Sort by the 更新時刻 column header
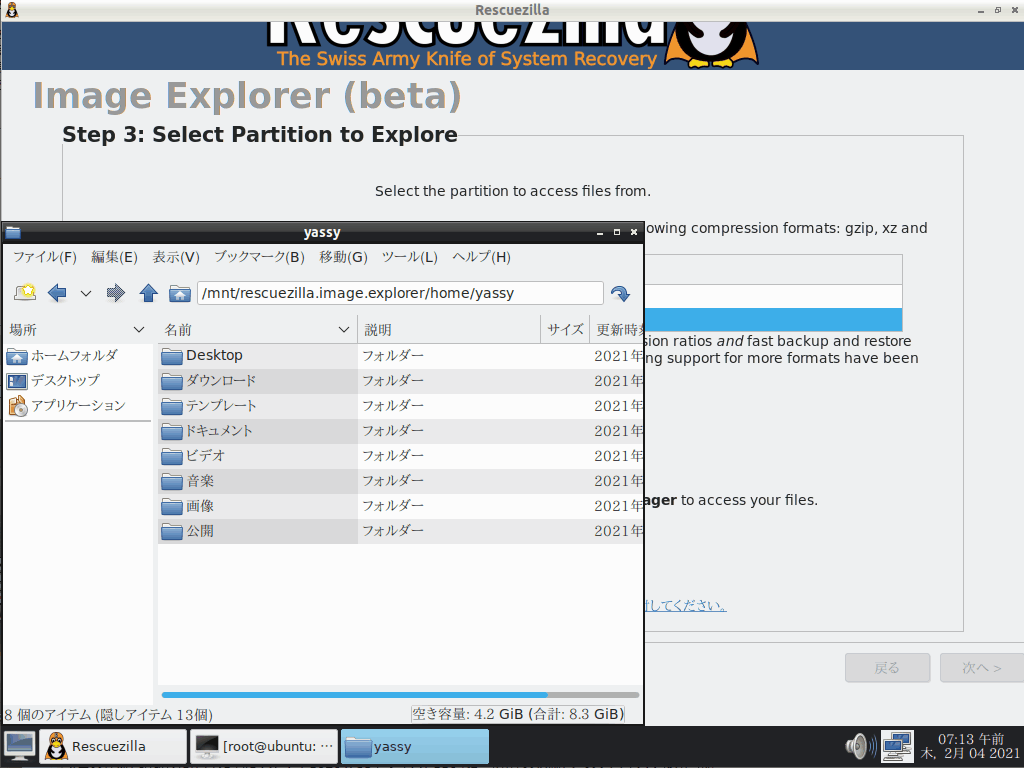The image size is (1024, 768). click(x=616, y=330)
